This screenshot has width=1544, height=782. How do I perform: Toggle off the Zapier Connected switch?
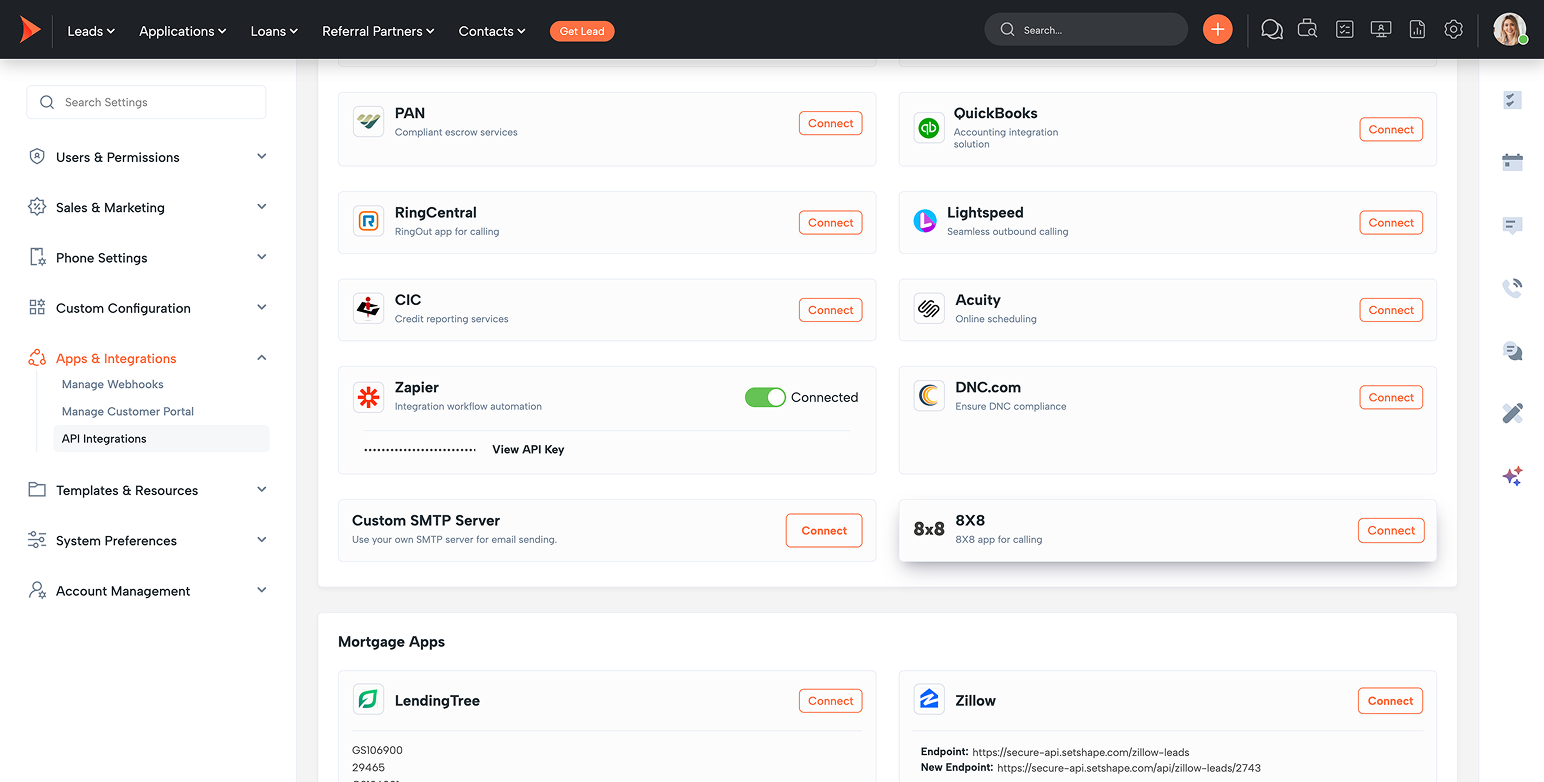point(765,397)
